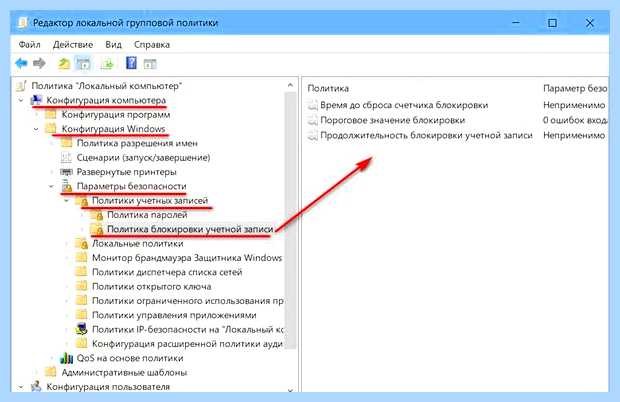Image resolution: width=620 pixels, height=402 pixels.
Task: Click the Локальные политики folder icon
Action: [81, 243]
